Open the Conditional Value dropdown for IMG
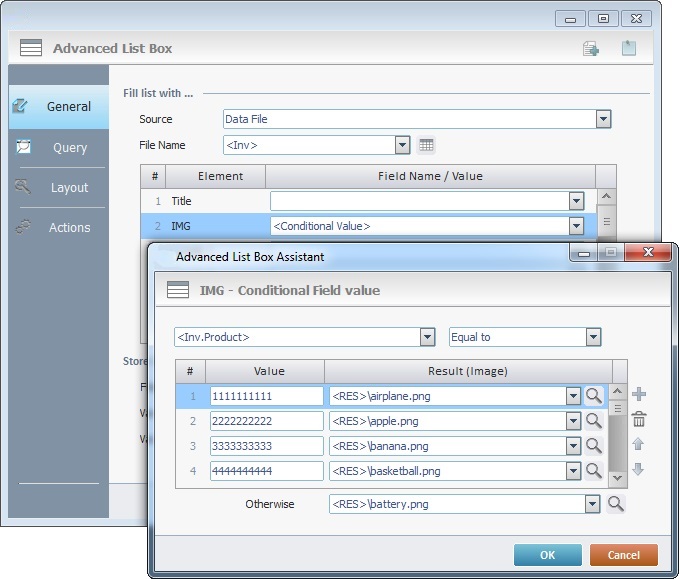The width and height of the screenshot is (679, 579). 576,226
